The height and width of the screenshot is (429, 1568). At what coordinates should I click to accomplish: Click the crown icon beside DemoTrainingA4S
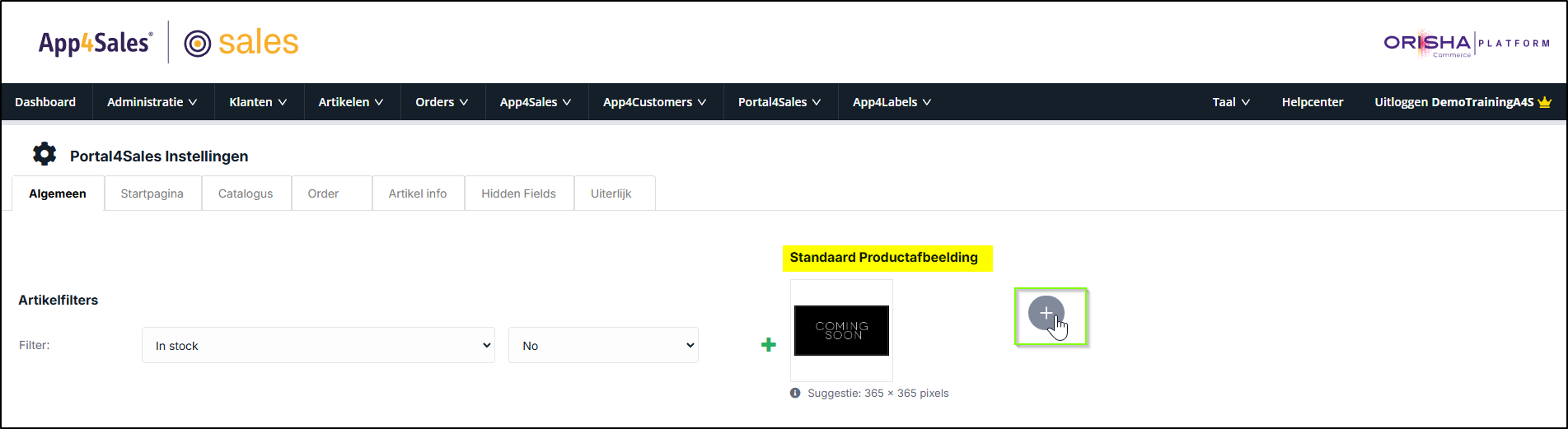1544,102
